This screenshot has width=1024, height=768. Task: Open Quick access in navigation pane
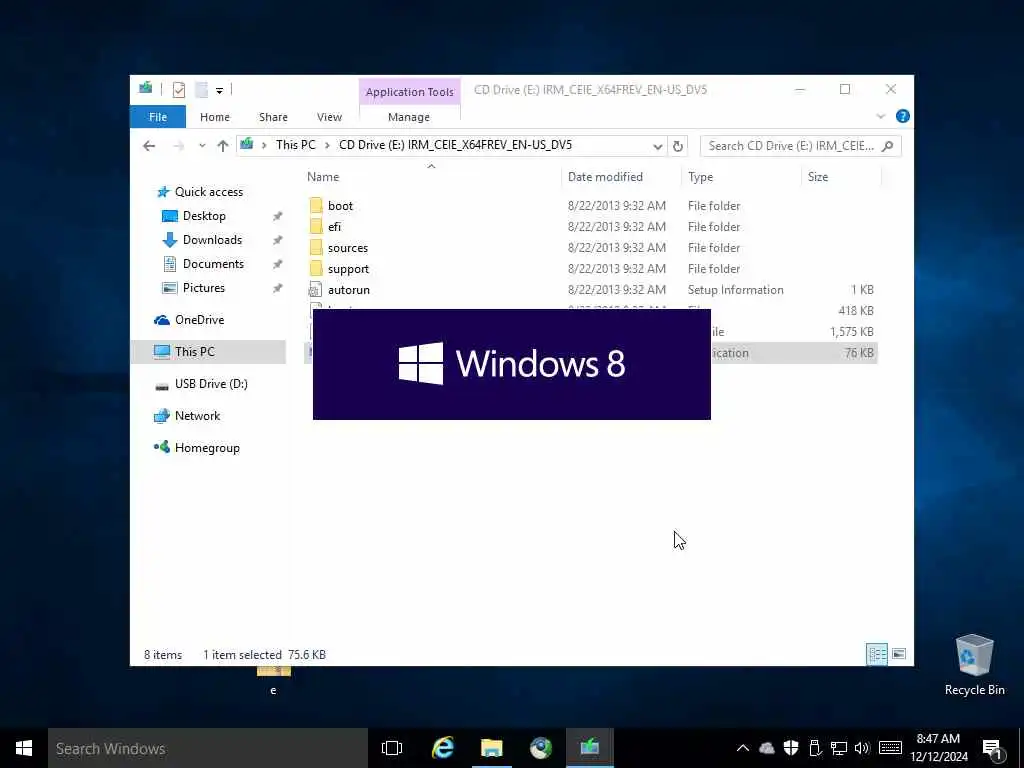[x=209, y=191]
